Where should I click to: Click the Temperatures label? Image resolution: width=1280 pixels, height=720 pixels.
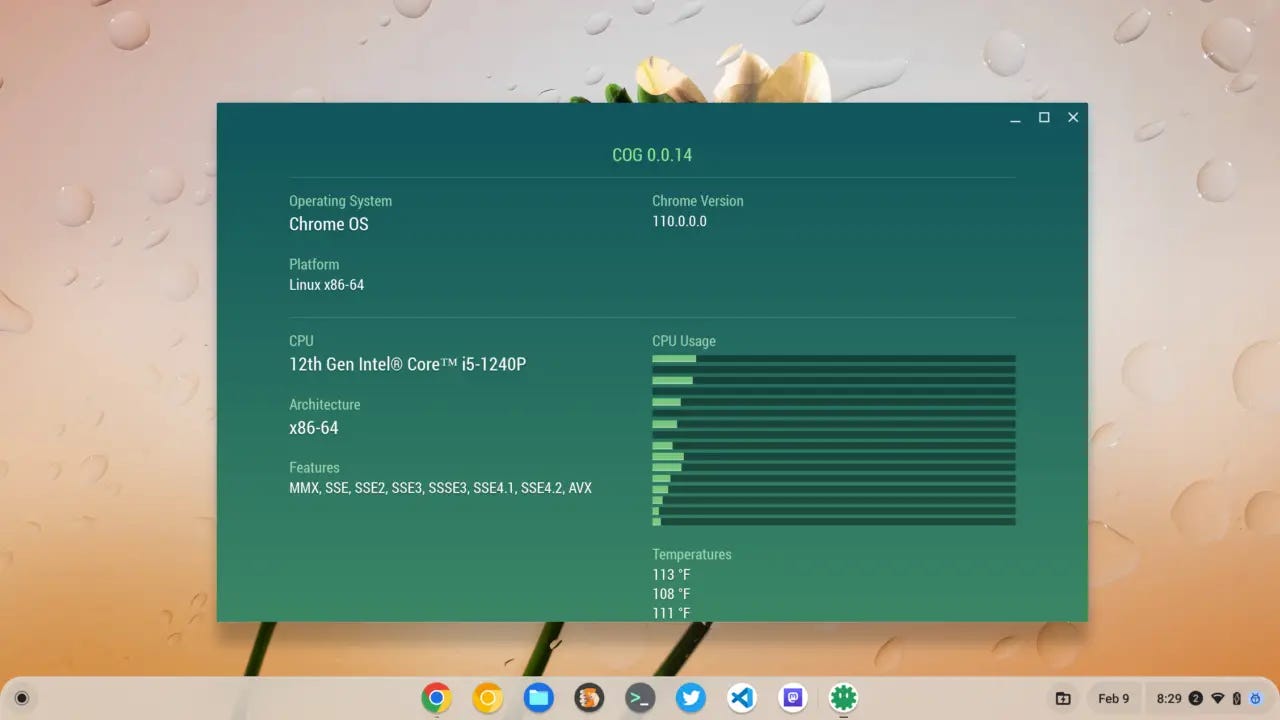[692, 554]
